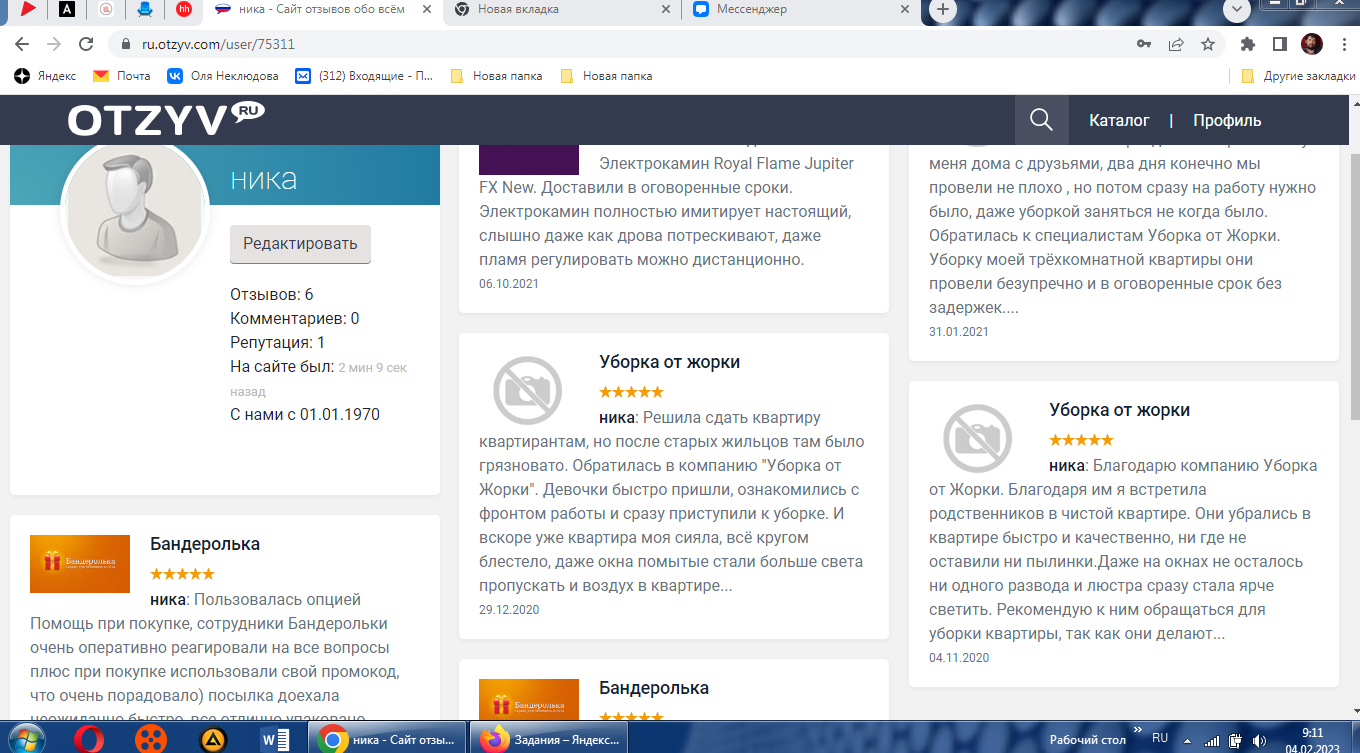Click the saved passwords key icon
This screenshot has width=1360, height=753.
[x=1144, y=44]
